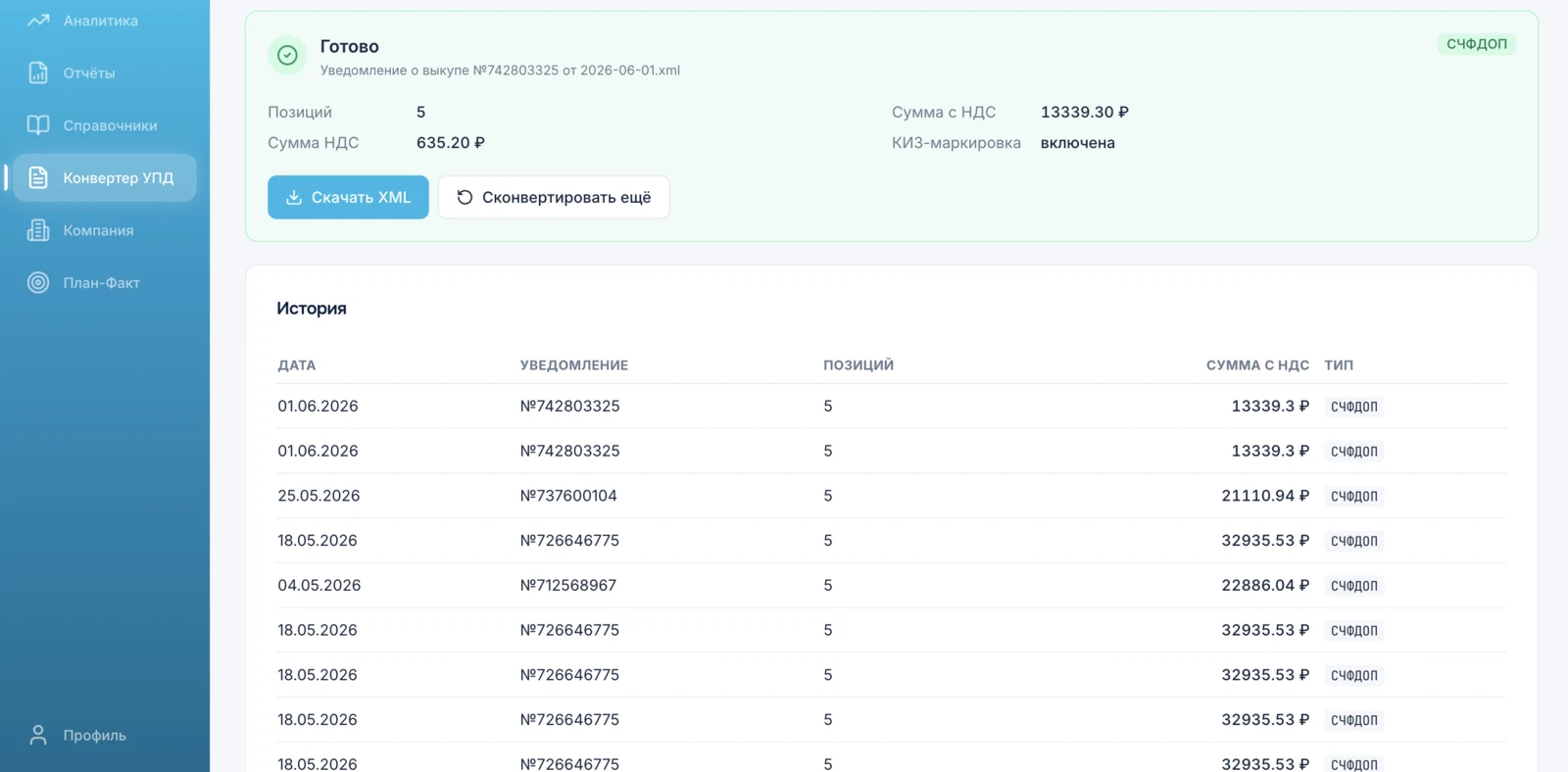Click the amount 22886.04 ₽
Viewport: 1568px width, 772px height.
click(1265, 585)
